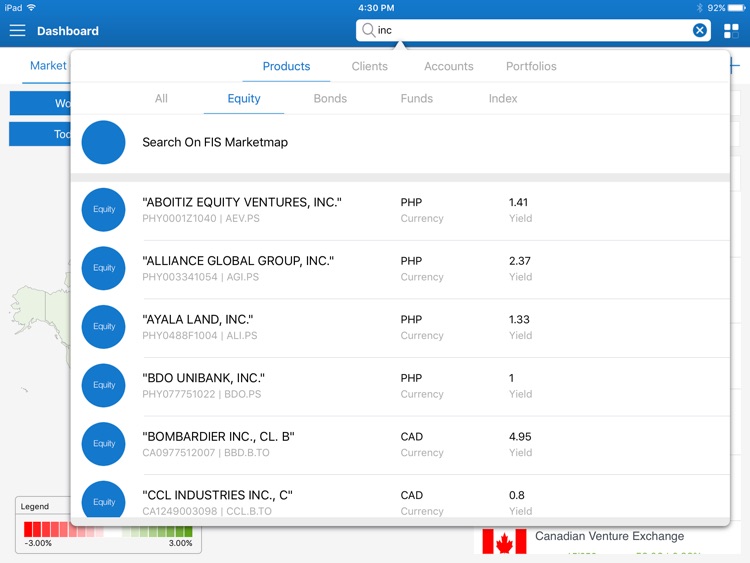
Task: Switch to the Portfolios tab
Action: [531, 66]
